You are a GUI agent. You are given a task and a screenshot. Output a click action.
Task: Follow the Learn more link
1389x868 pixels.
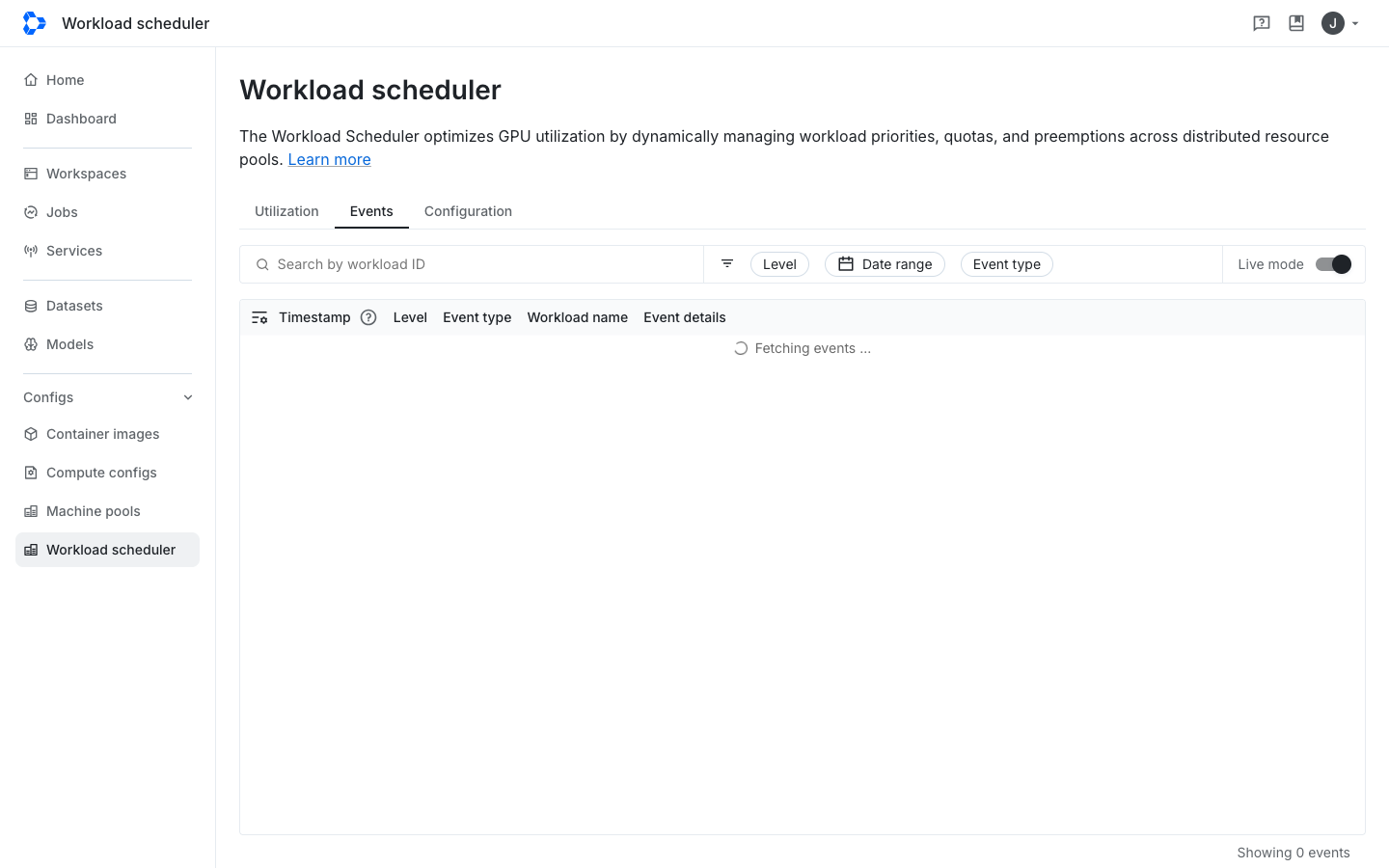point(329,159)
